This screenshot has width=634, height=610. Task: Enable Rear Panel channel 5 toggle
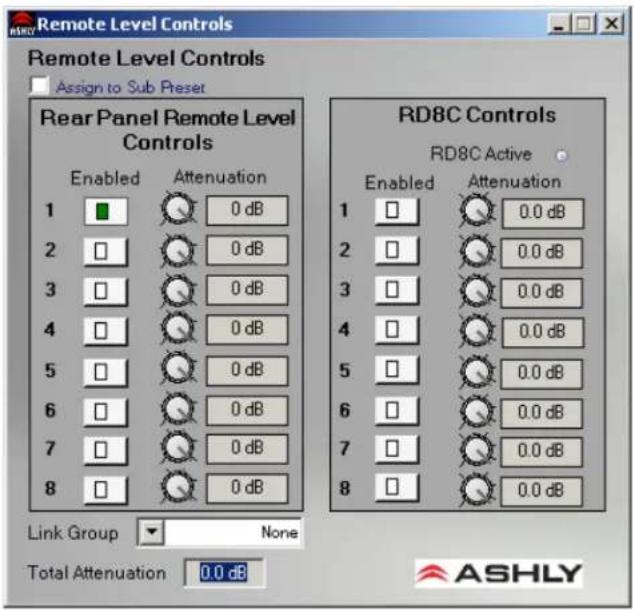click(x=105, y=372)
